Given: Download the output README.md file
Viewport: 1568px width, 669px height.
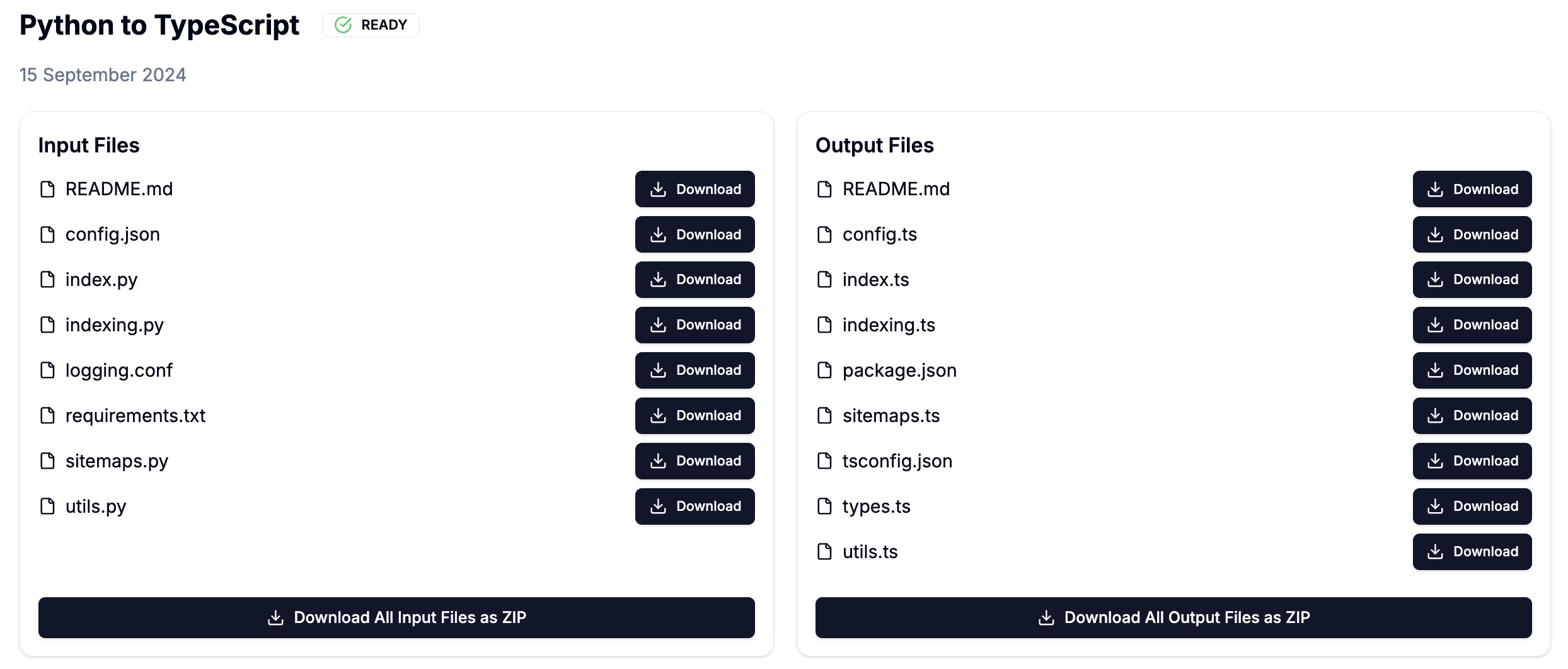Looking at the screenshot, I should [1472, 189].
